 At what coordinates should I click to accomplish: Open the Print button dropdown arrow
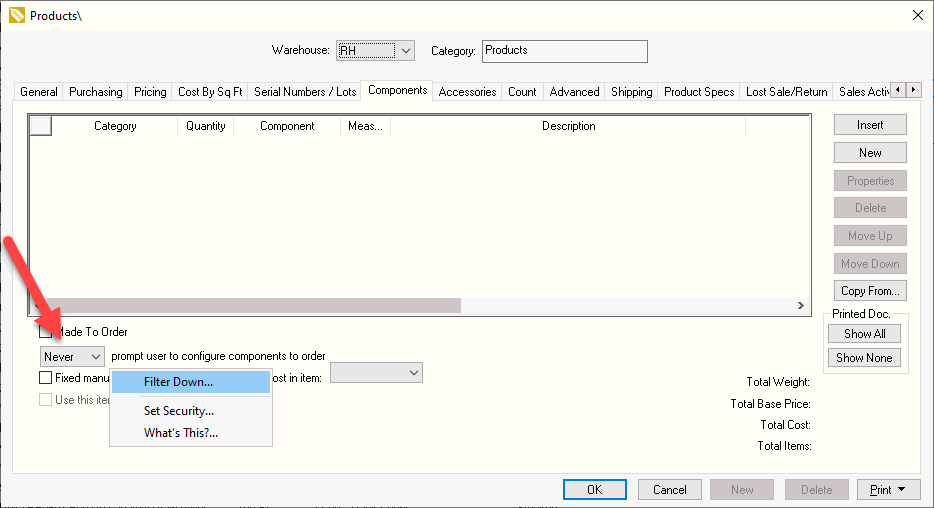[x=902, y=490]
